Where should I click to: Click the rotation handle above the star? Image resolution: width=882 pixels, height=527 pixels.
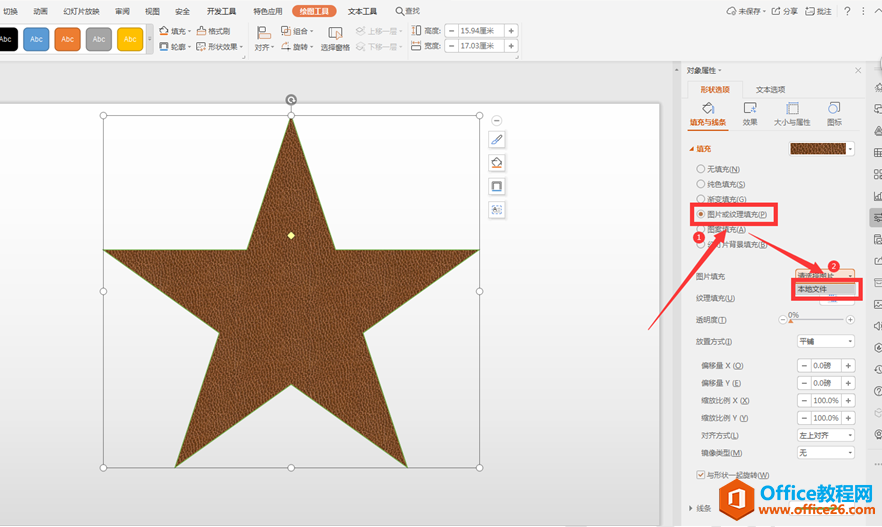pos(291,99)
